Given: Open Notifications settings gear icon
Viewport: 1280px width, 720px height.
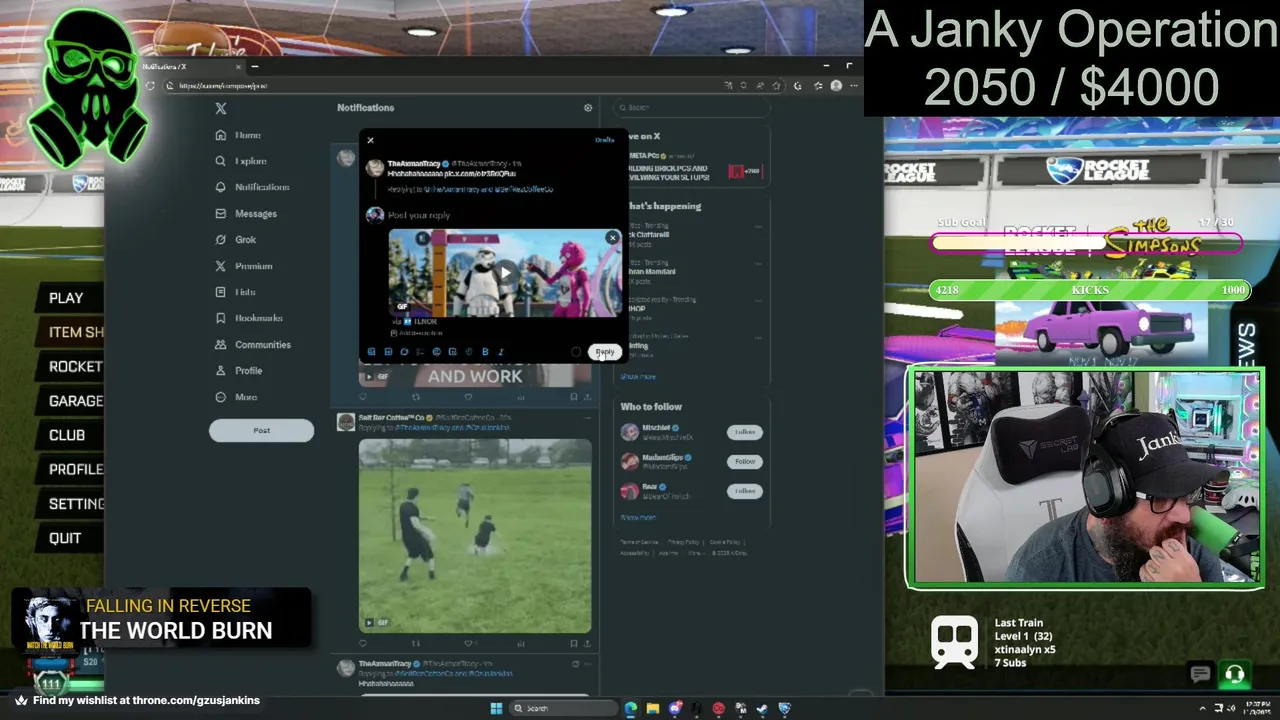Looking at the screenshot, I should click(x=588, y=108).
